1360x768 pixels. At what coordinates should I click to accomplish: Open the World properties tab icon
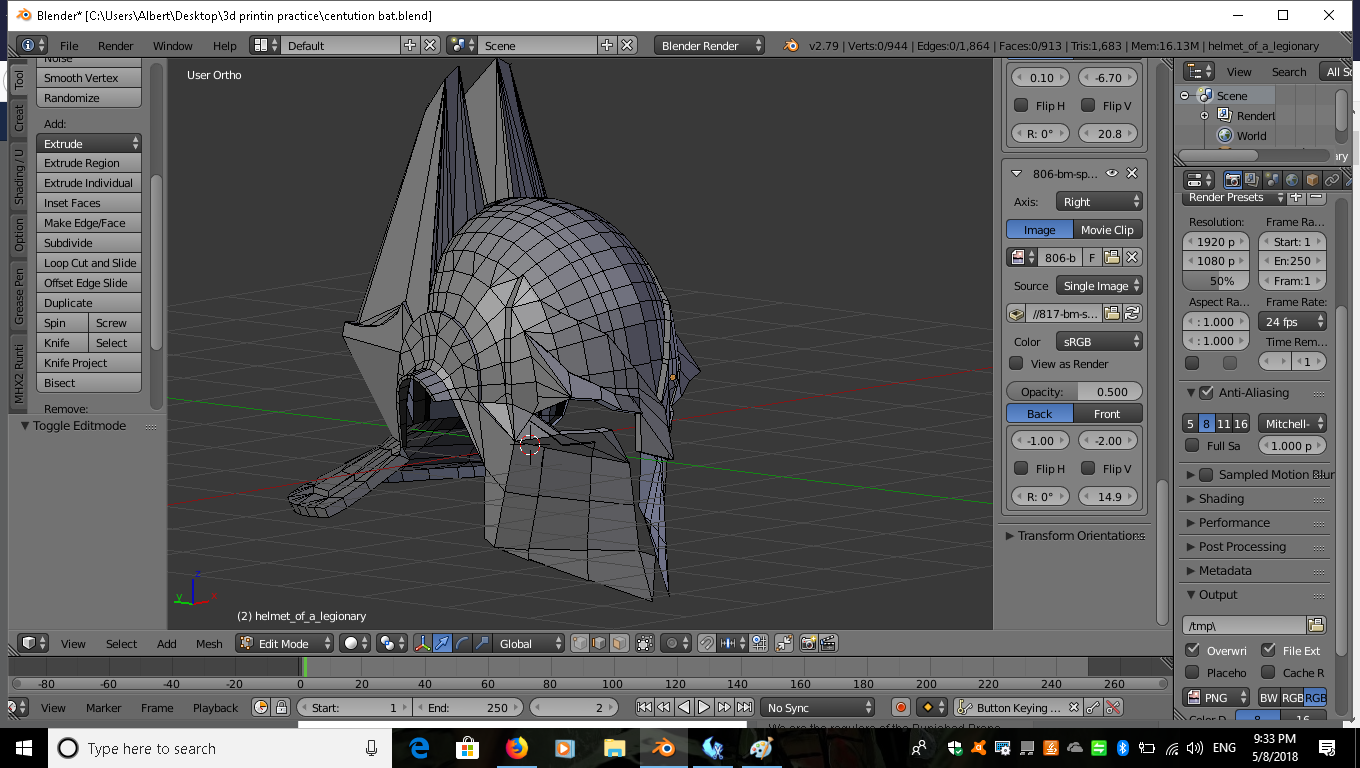point(1292,180)
